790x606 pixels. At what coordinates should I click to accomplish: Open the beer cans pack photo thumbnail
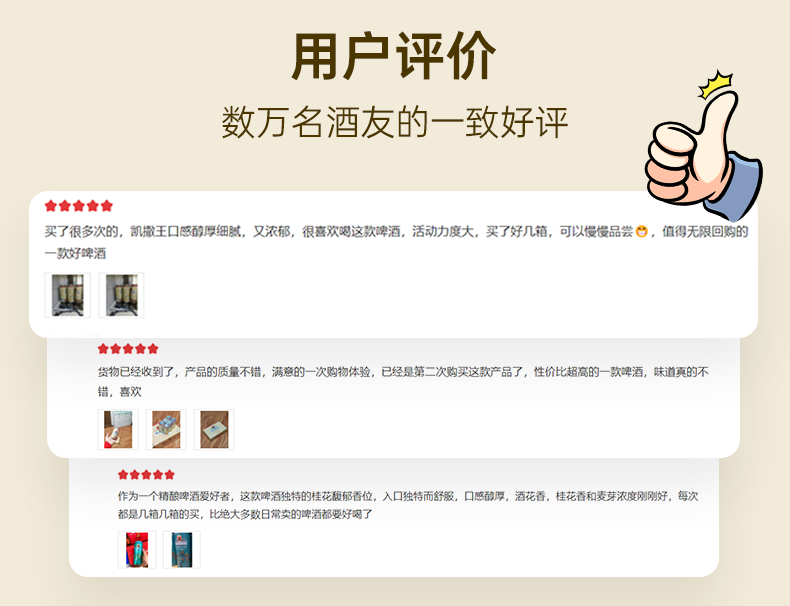[x=166, y=429]
